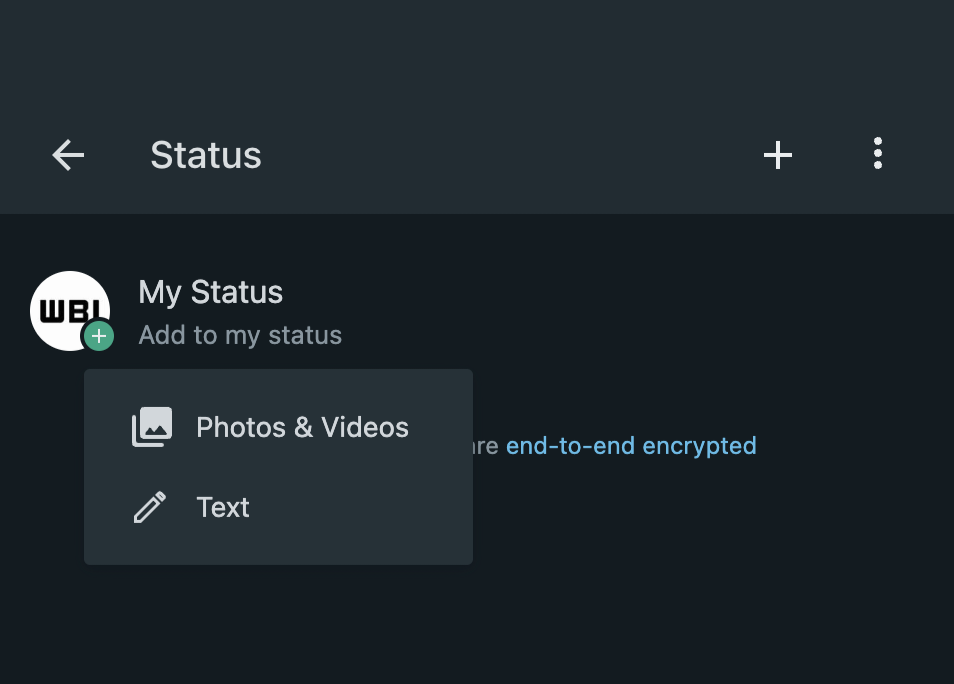Click the "Add to my status" subtitle
Screen dimensions: 954x684
pyautogui.click(x=240, y=335)
